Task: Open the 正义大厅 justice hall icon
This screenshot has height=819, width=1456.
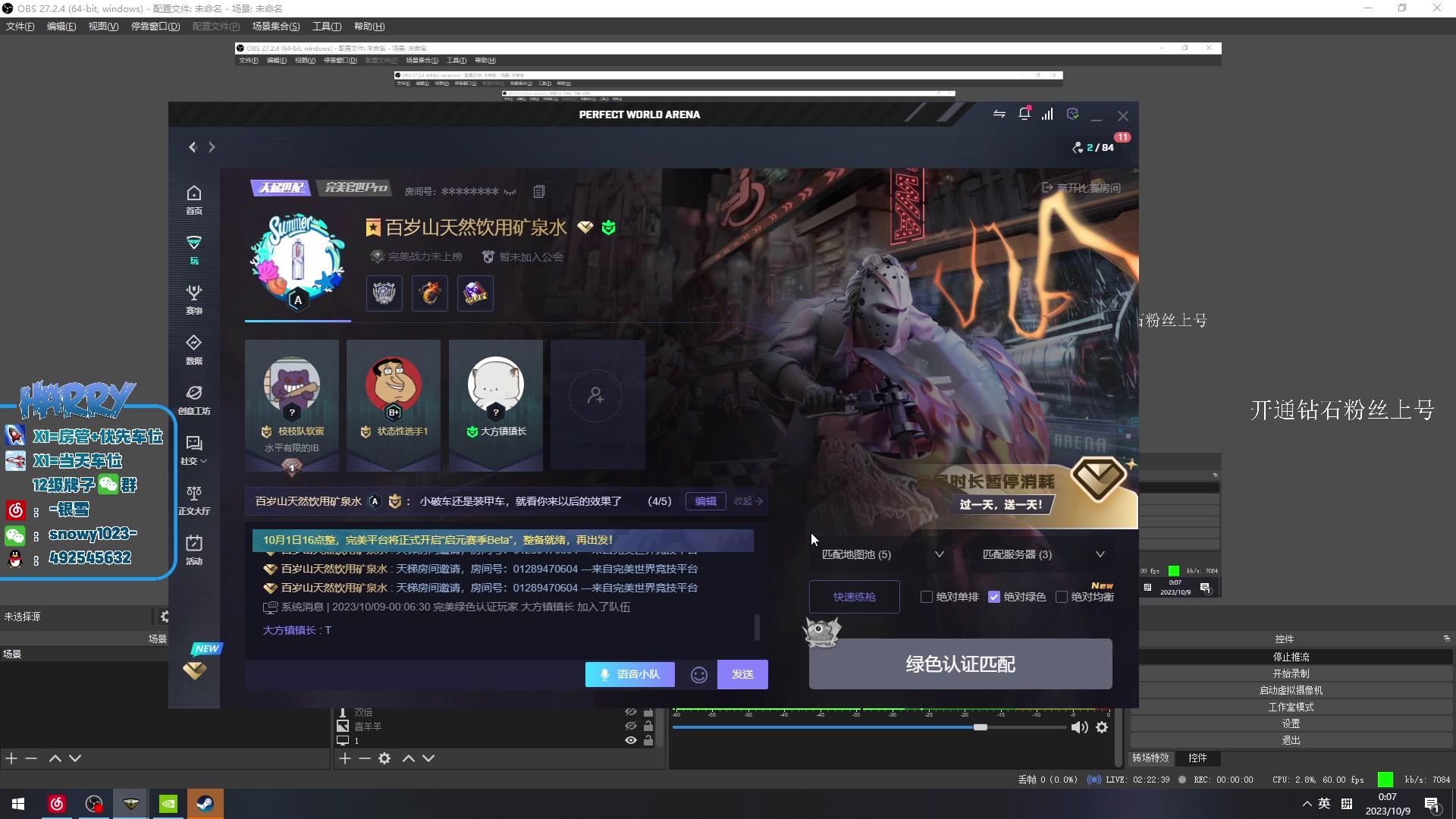Action: (x=194, y=500)
